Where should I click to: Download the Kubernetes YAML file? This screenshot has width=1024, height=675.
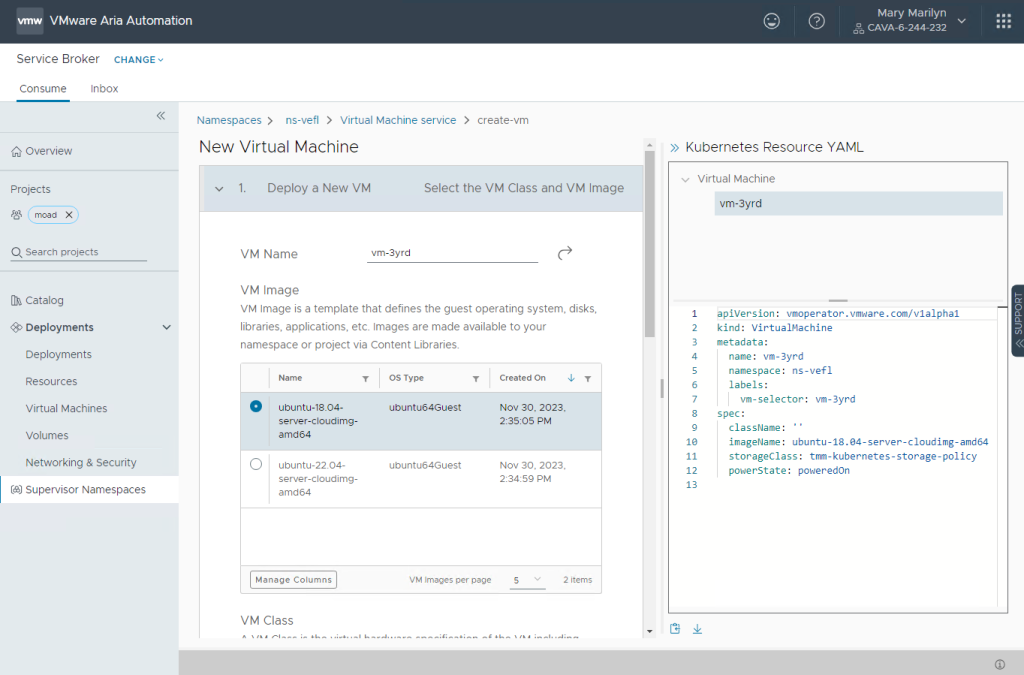point(697,629)
